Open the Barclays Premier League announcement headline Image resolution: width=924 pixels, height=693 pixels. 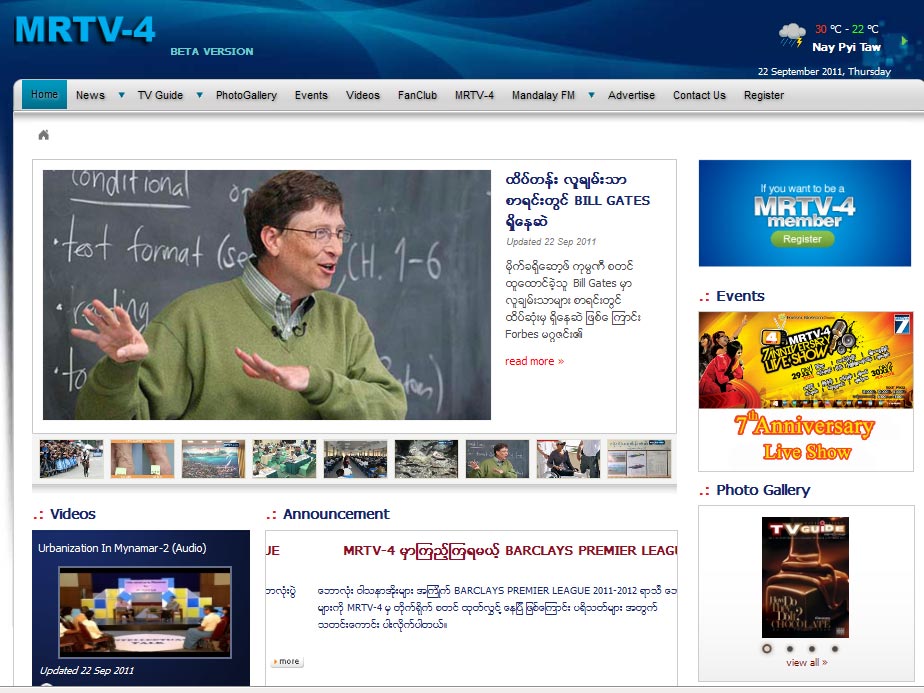coord(510,550)
